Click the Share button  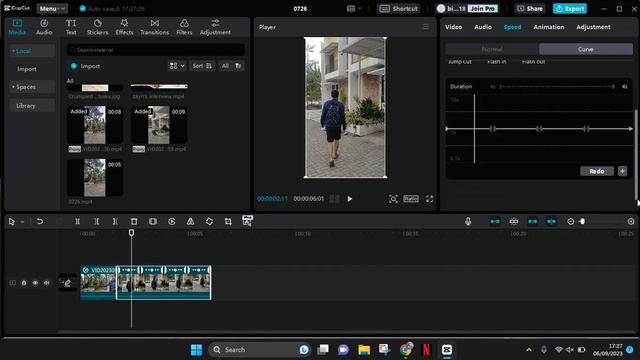pos(530,9)
